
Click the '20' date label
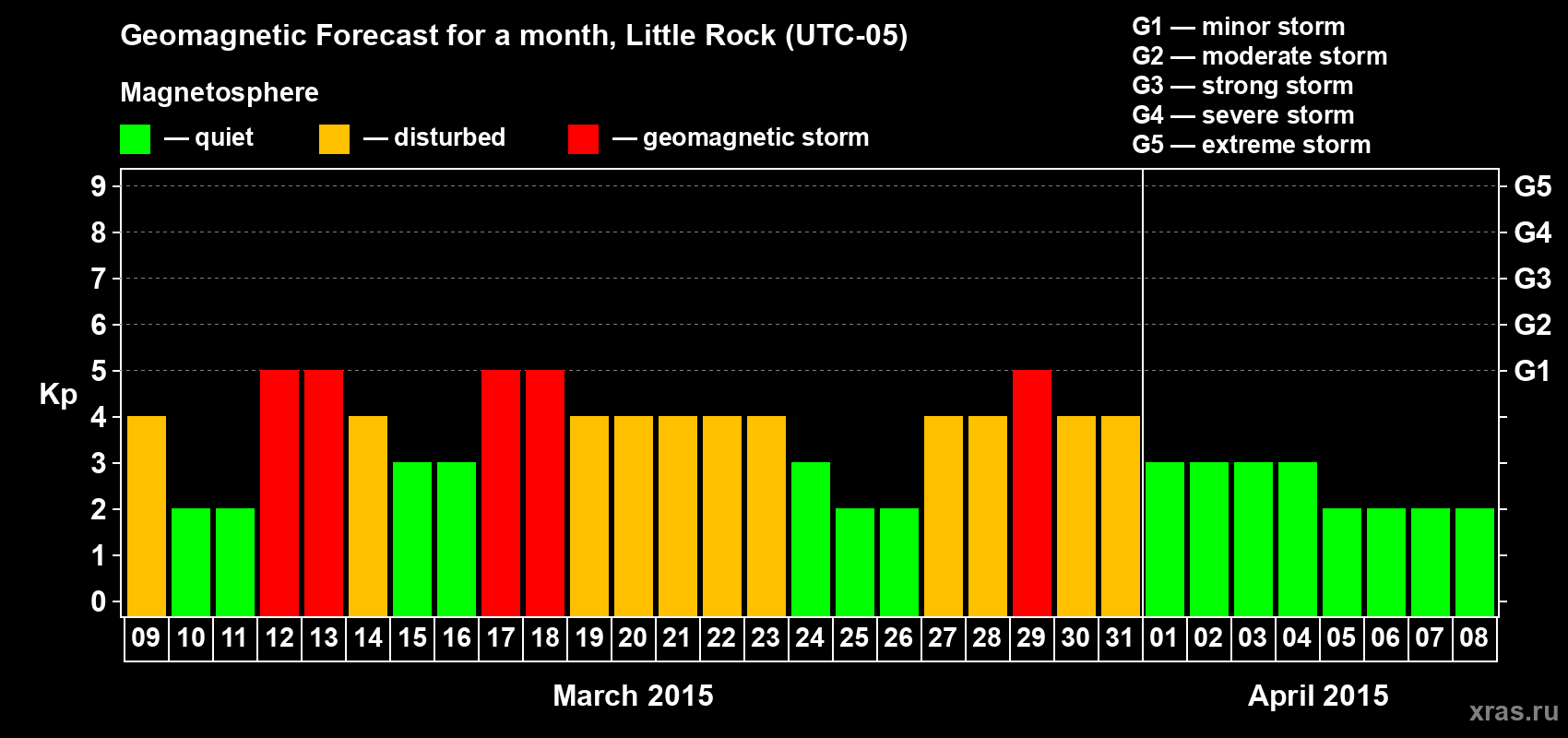tap(633, 638)
